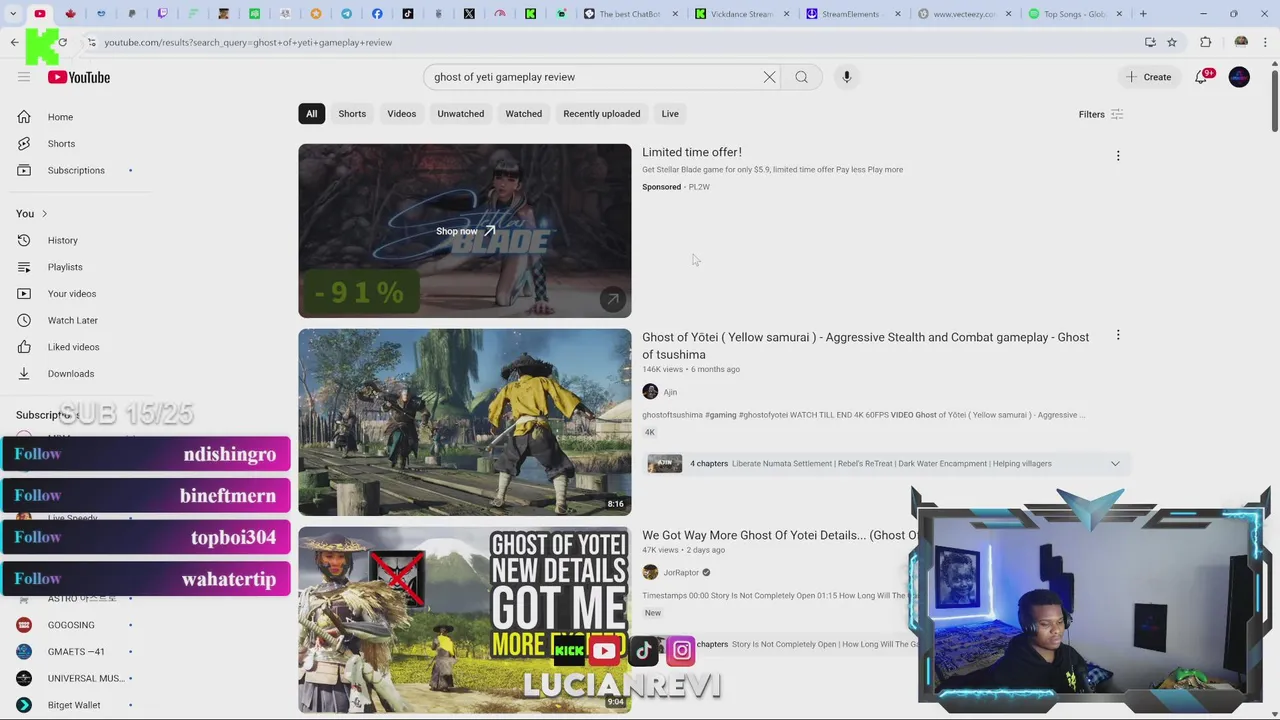Open the Ajin channel link

pyautogui.click(x=670, y=392)
